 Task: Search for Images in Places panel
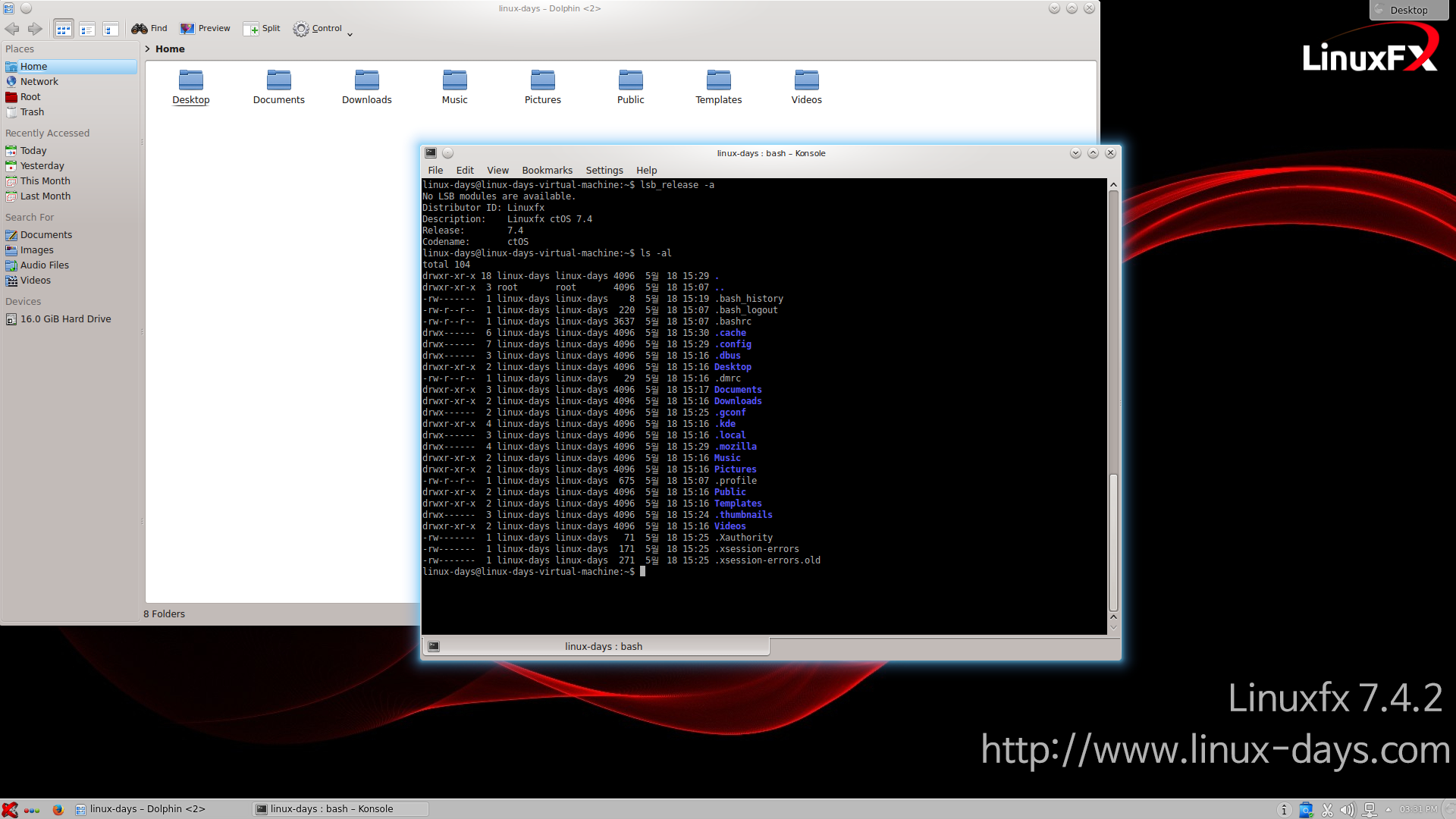(70, 250)
